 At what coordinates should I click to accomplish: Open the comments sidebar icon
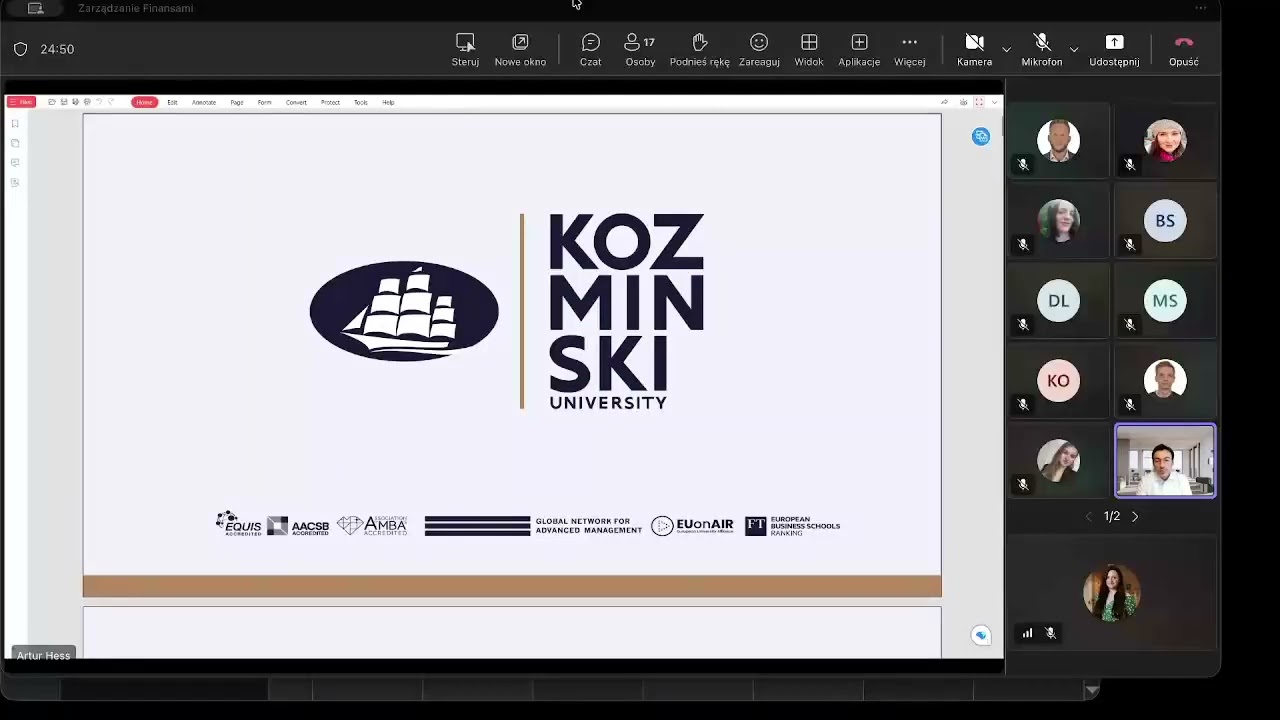coord(15,163)
